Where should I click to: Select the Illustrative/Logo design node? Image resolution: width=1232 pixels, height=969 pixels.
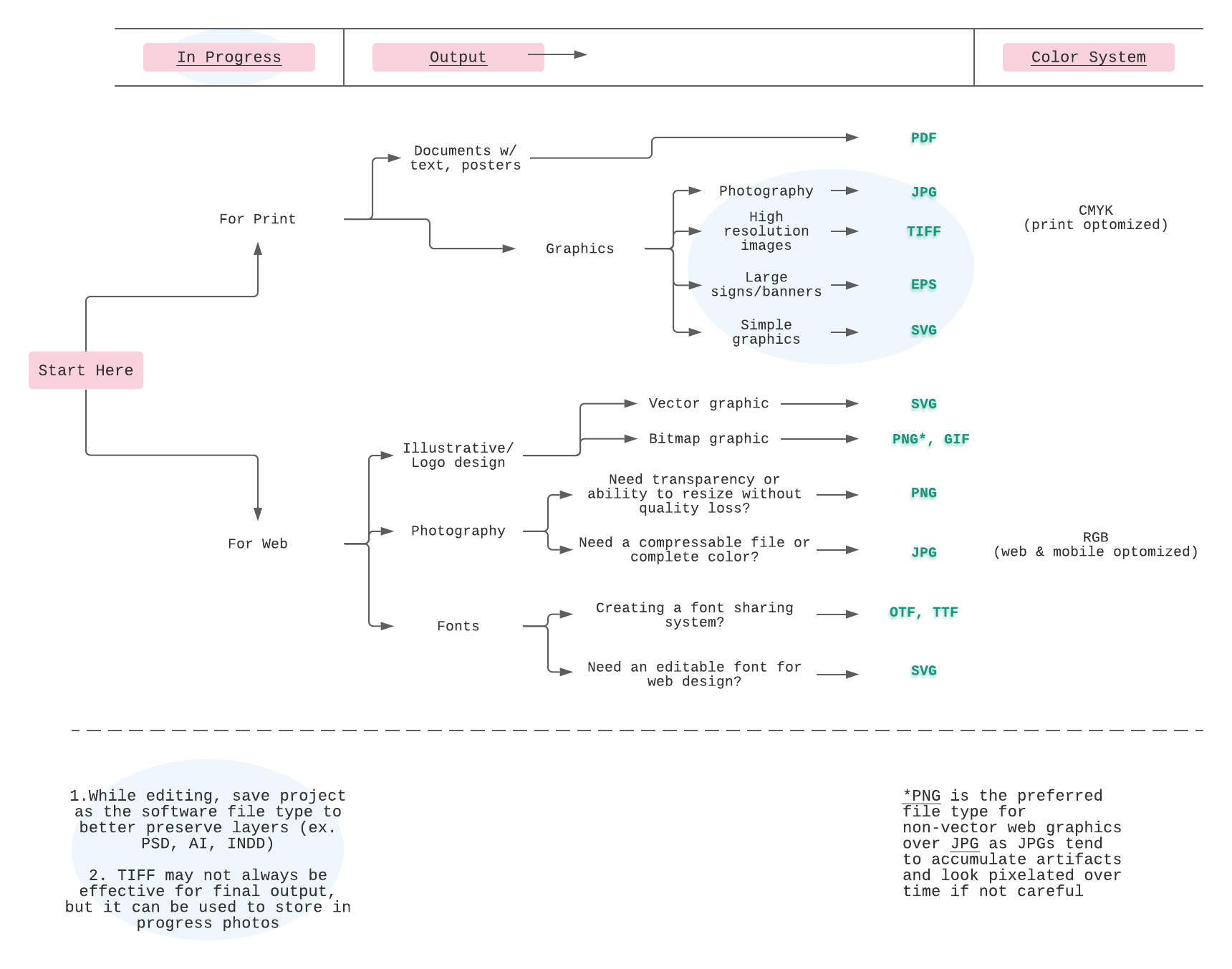pyautogui.click(x=458, y=455)
